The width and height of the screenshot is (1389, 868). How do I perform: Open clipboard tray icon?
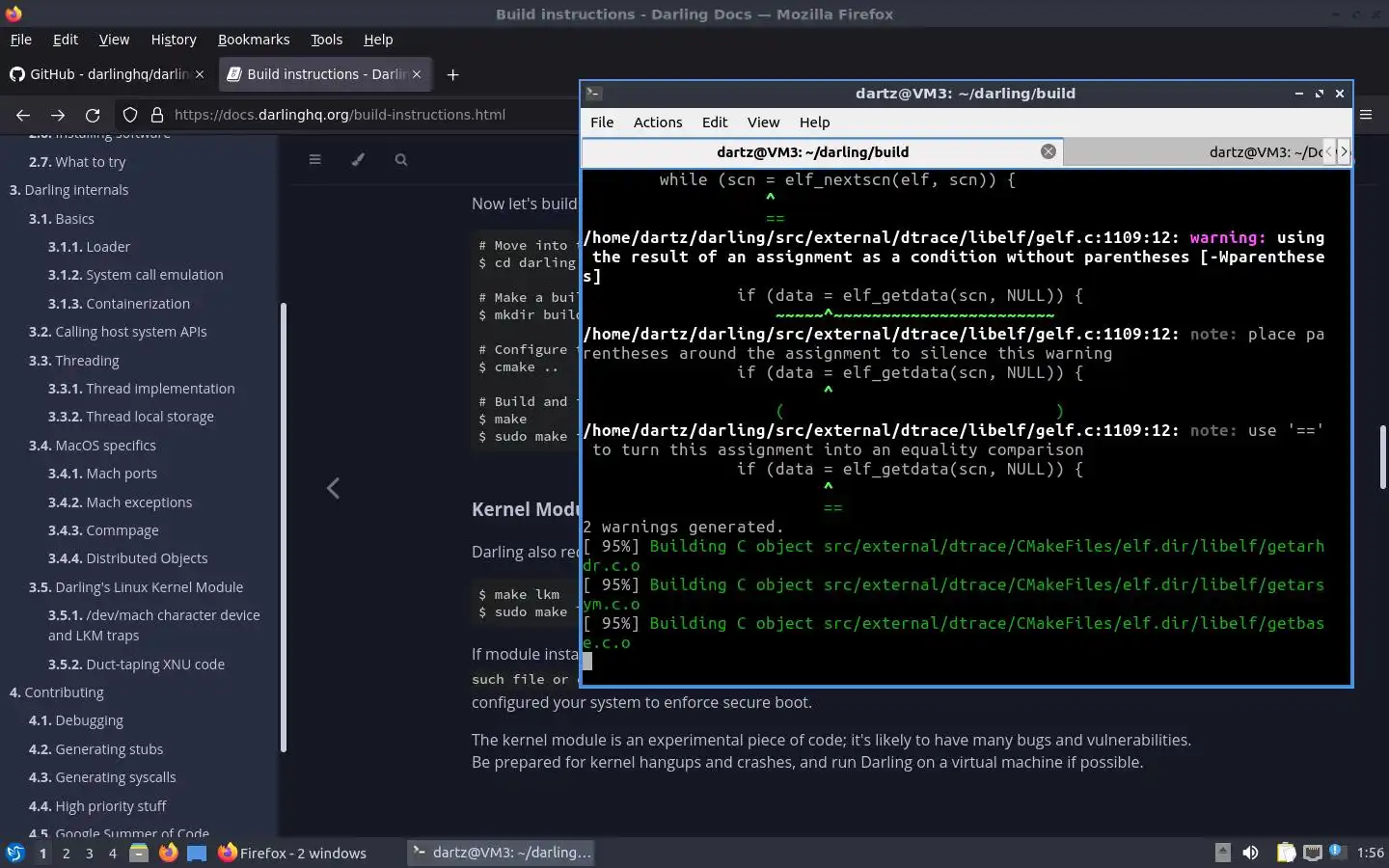pos(1286,853)
